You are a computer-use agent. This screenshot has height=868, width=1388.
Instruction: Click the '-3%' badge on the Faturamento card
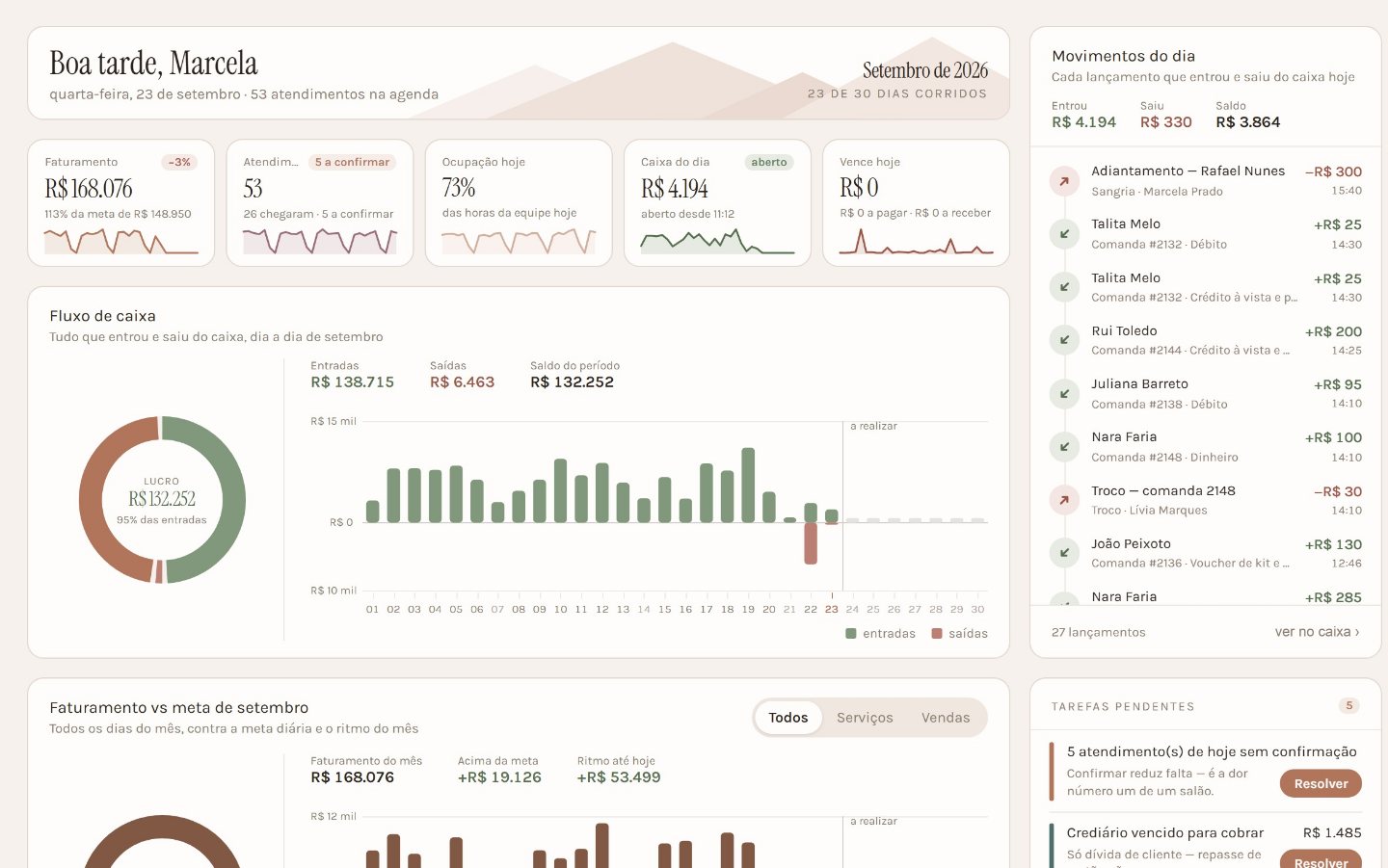(x=179, y=162)
